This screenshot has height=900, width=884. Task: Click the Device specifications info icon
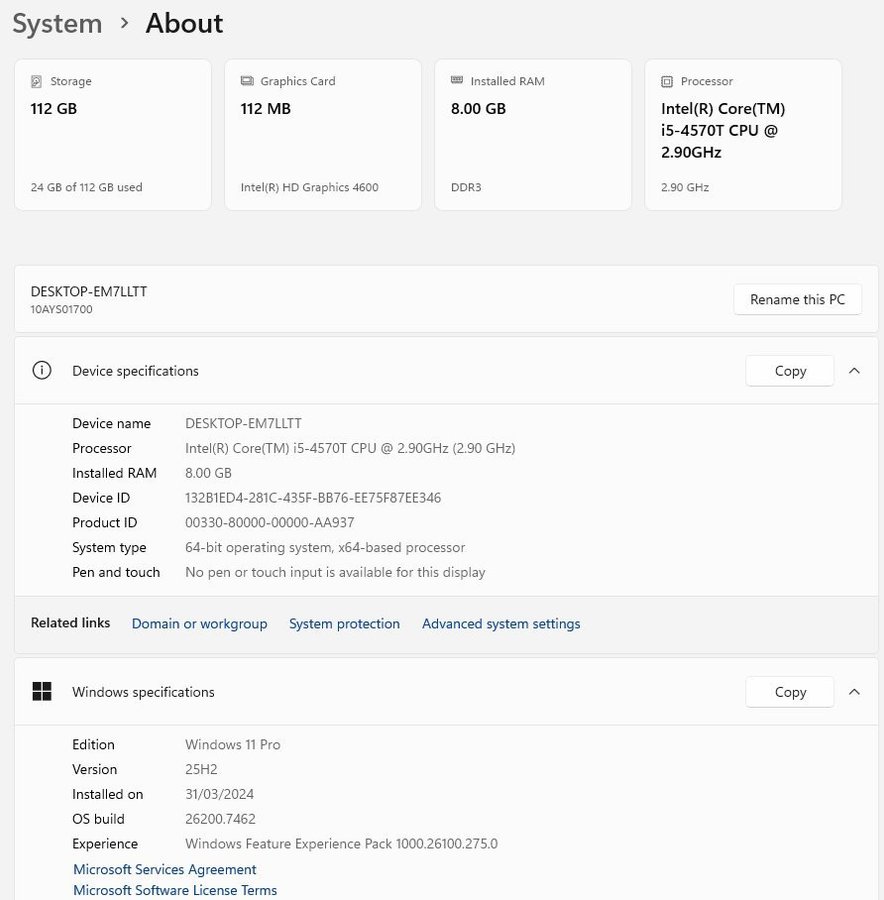click(42, 371)
